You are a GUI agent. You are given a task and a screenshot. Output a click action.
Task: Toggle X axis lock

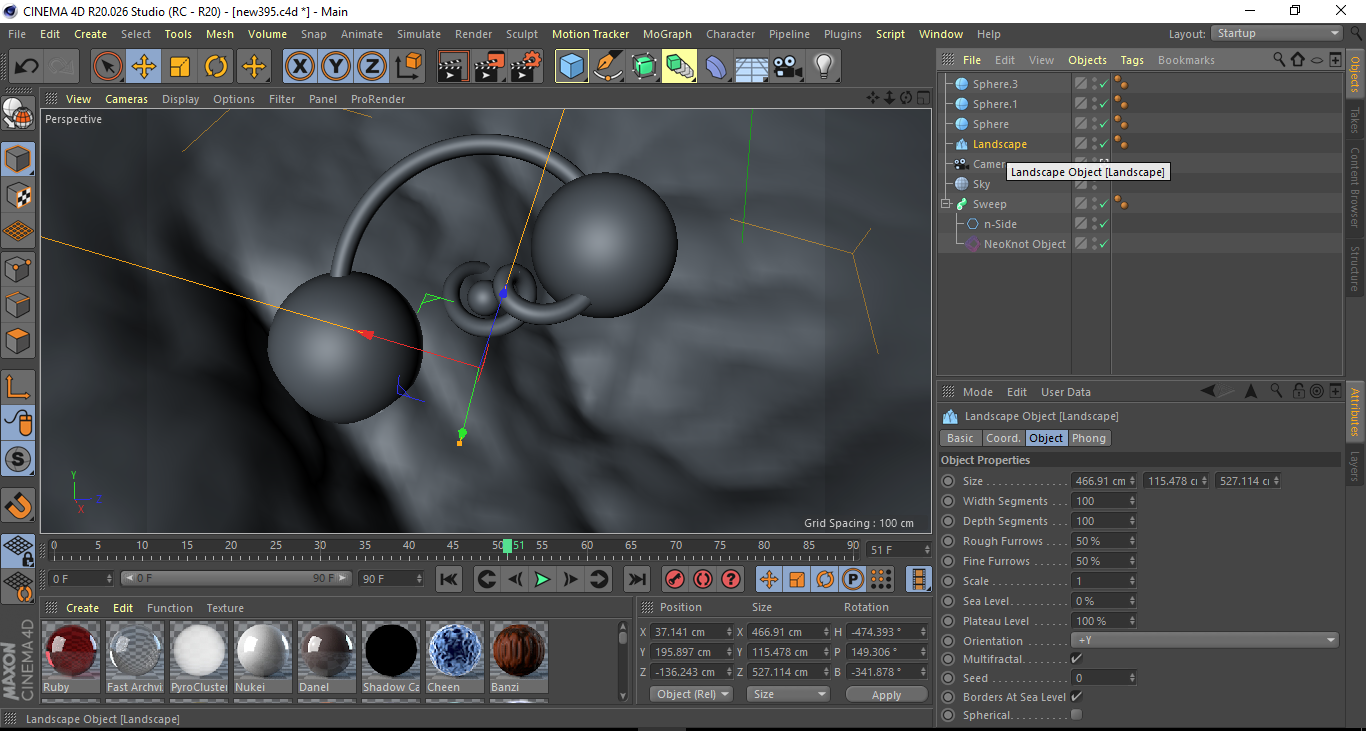pyautogui.click(x=299, y=67)
